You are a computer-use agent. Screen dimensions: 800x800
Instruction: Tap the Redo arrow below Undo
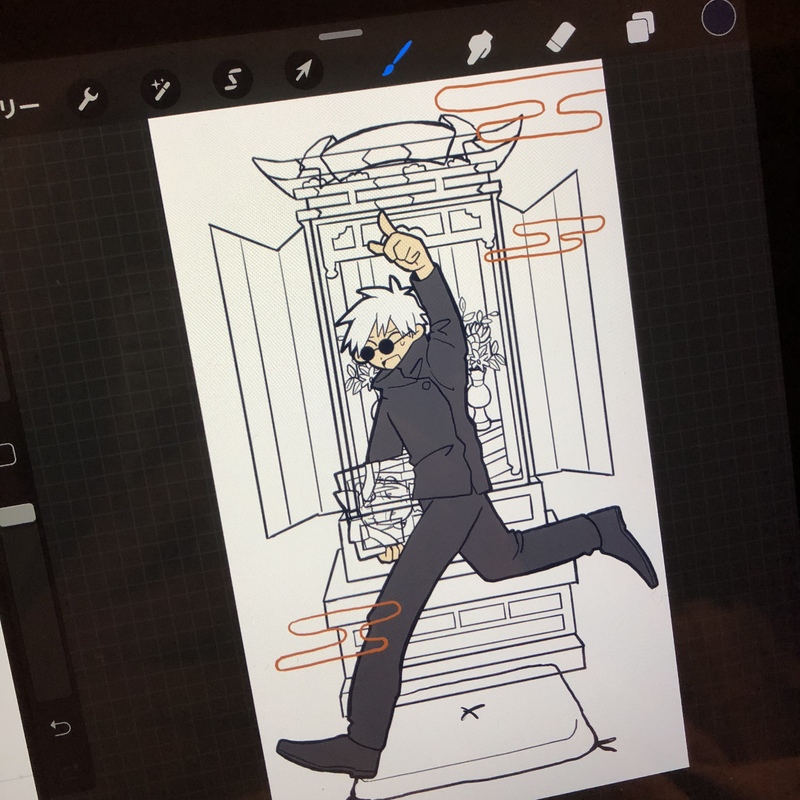pos(69,769)
